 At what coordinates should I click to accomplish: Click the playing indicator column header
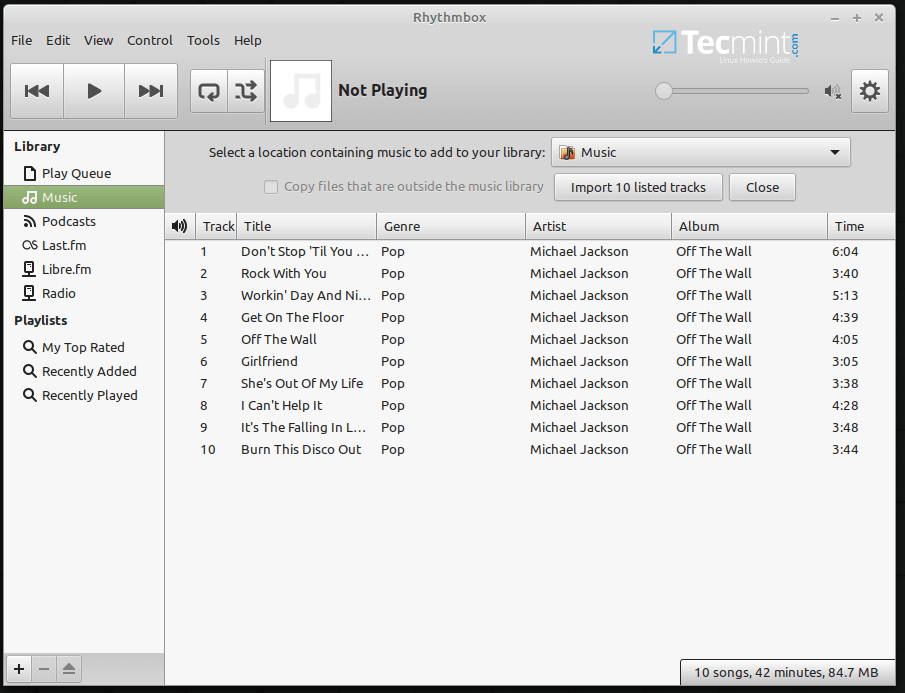pyautogui.click(x=180, y=226)
